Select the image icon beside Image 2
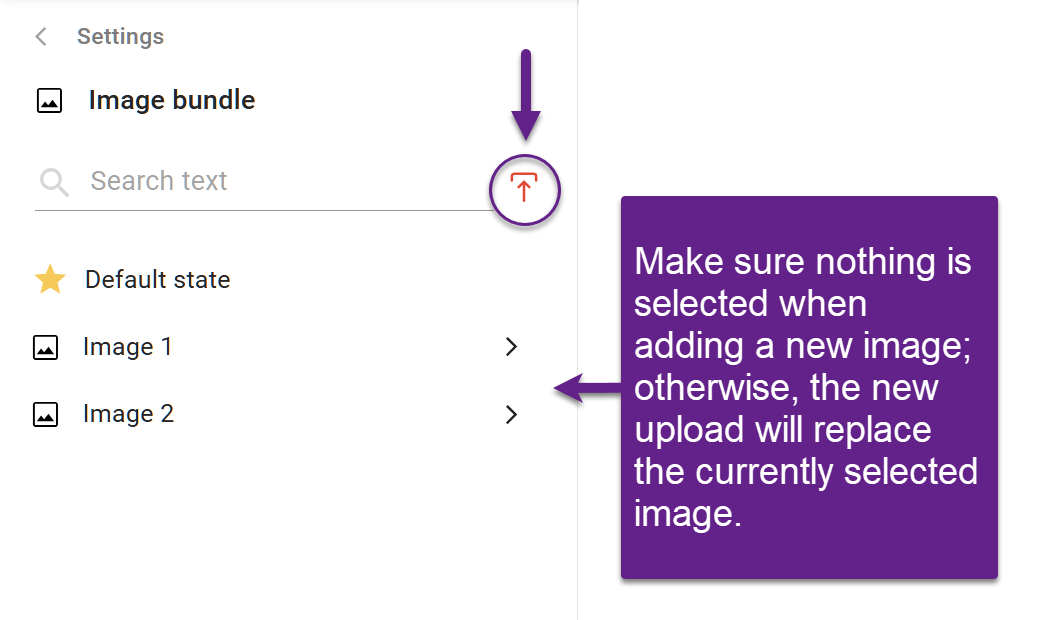Image resolution: width=1039 pixels, height=620 pixels. point(47,414)
